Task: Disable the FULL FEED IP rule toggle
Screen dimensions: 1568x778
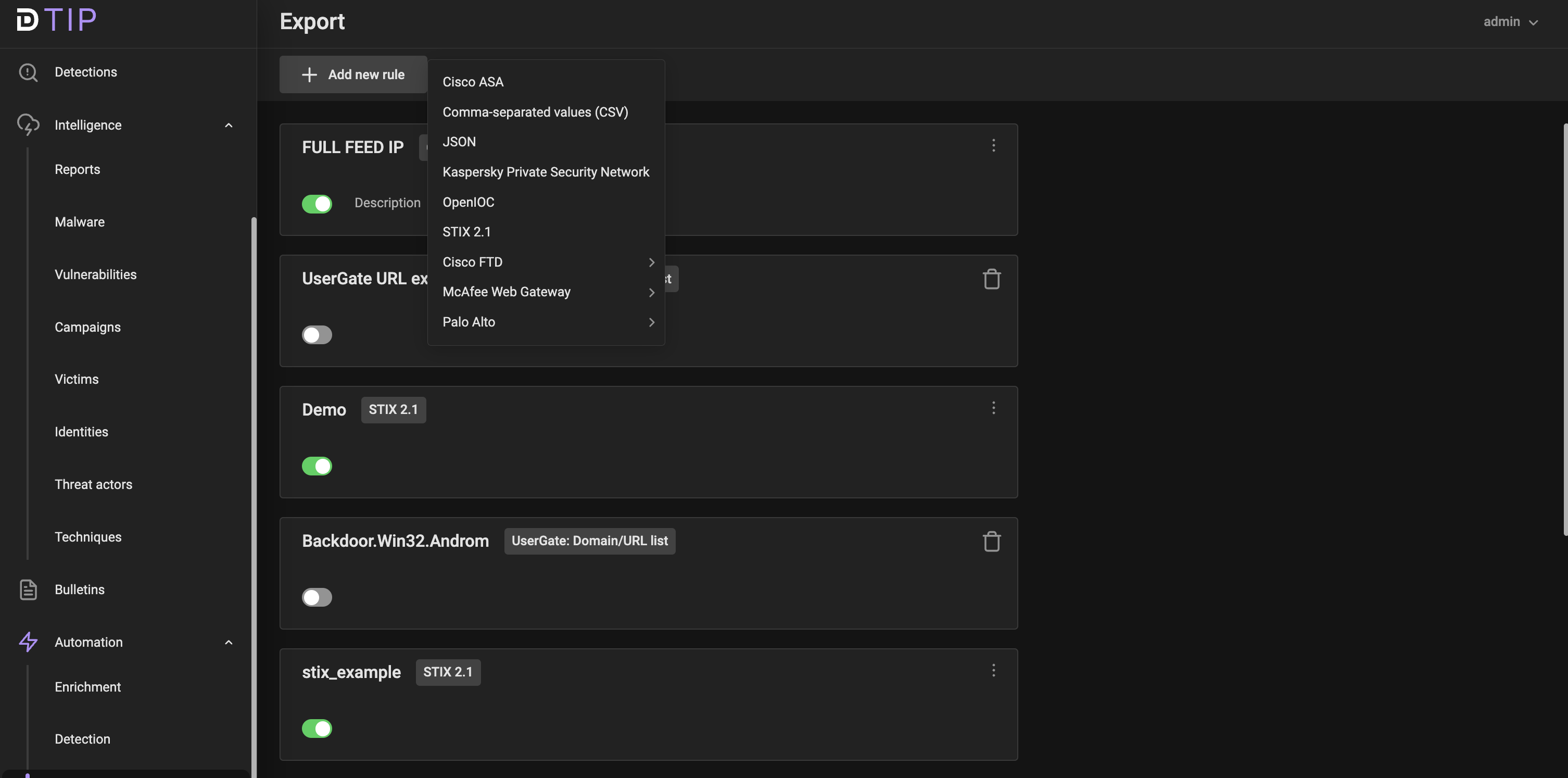Action: (317, 204)
